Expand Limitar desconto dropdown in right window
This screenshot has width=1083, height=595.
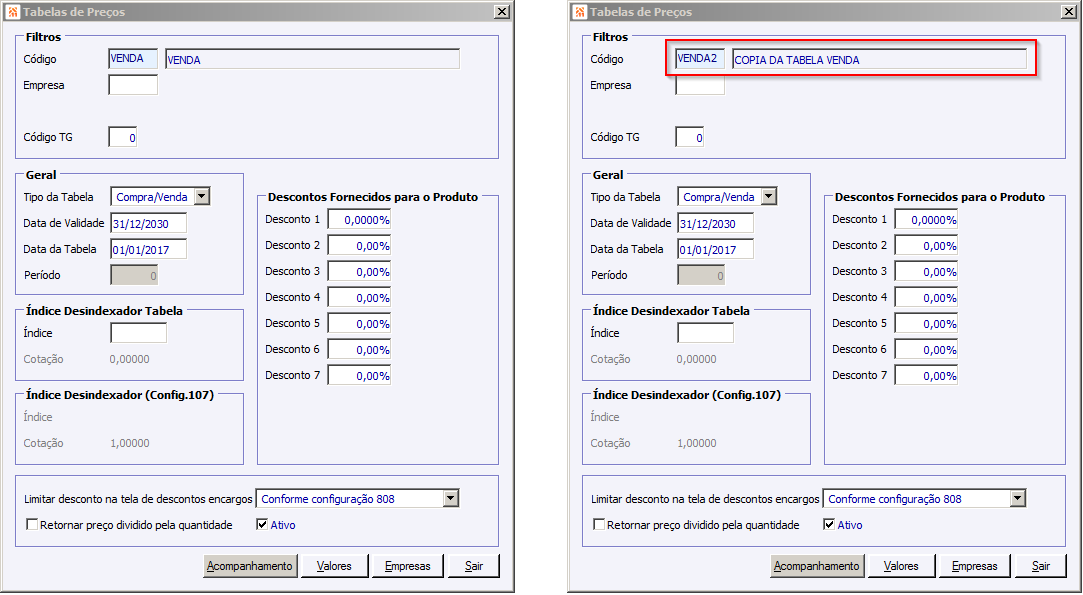(x=1017, y=498)
